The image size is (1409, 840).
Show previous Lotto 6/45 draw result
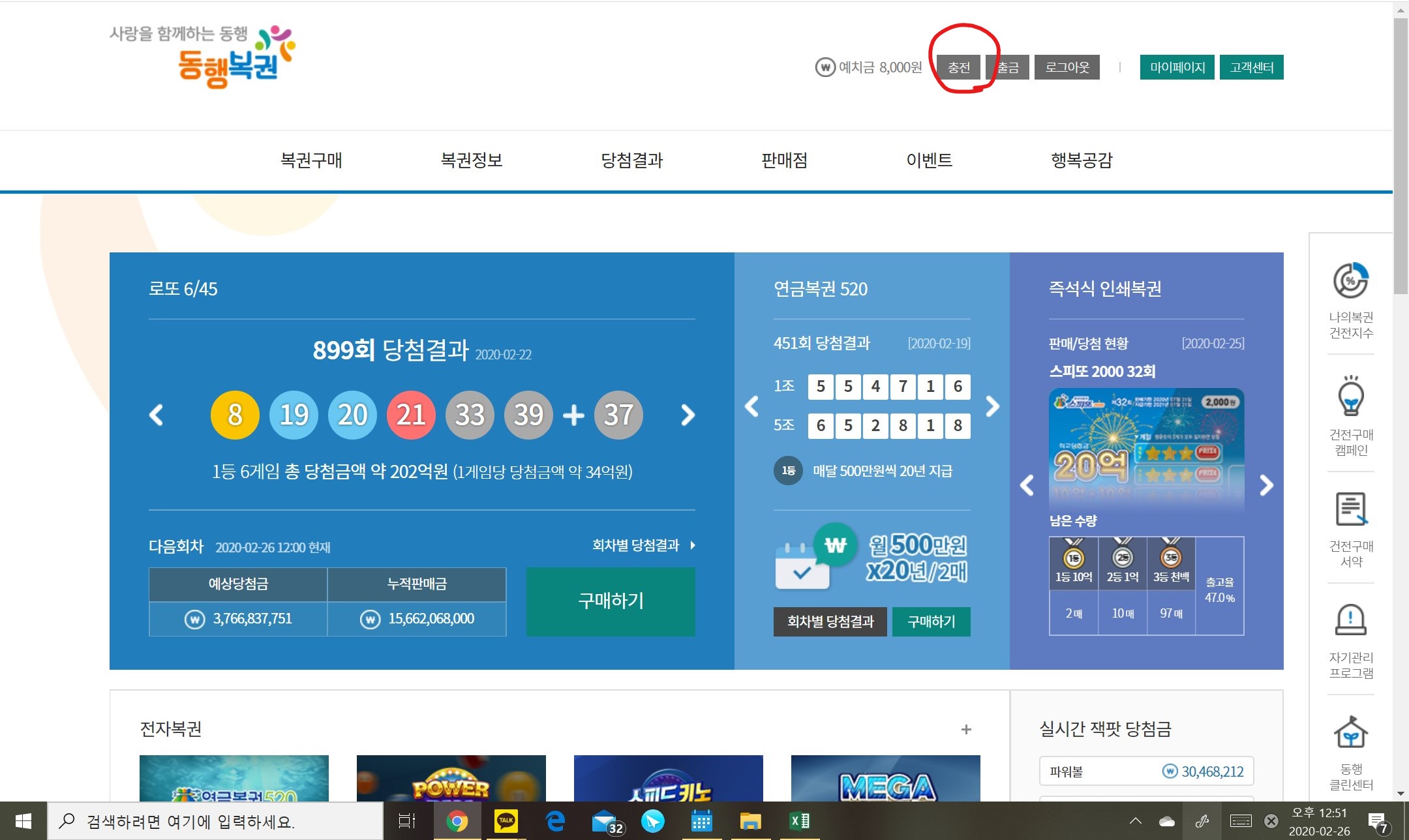[x=156, y=415]
